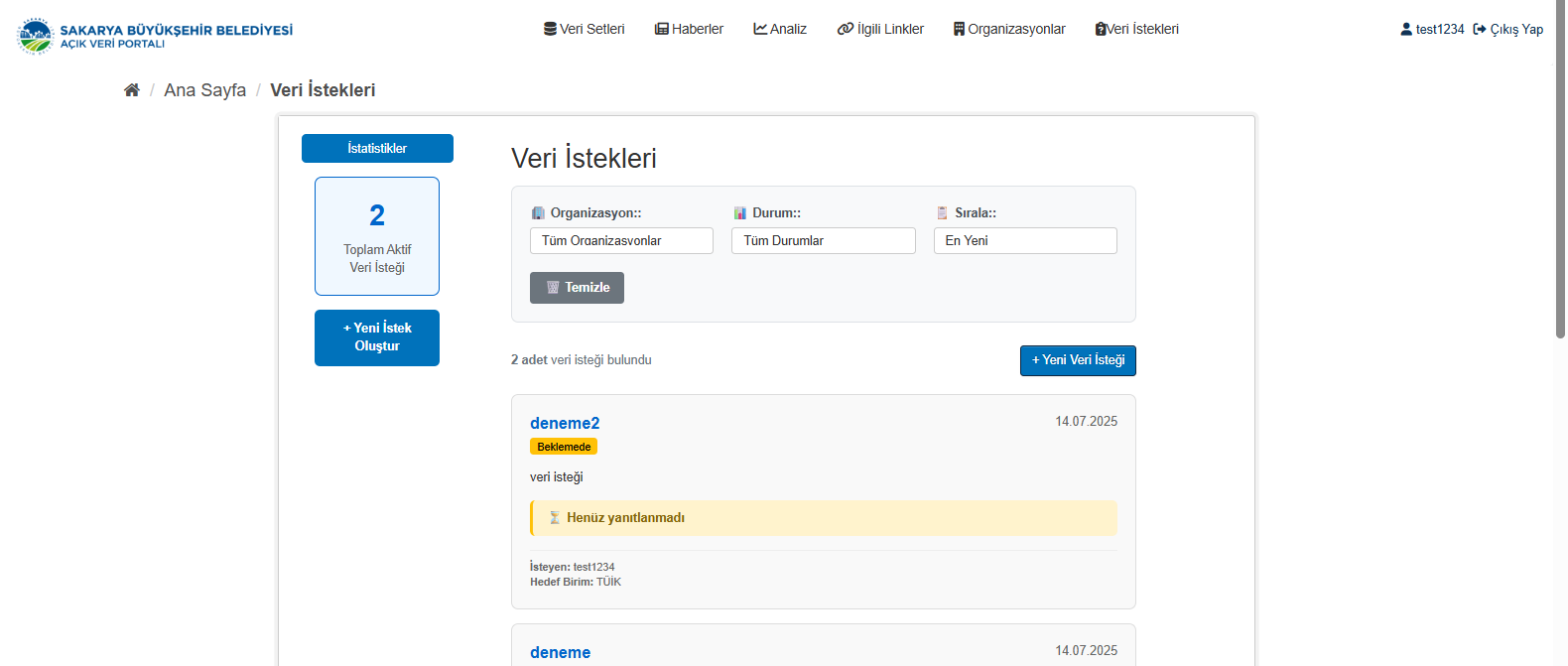The height and width of the screenshot is (666, 1568).
Task: Click the + Yeni Veri İsteği button
Action: pos(1078,360)
